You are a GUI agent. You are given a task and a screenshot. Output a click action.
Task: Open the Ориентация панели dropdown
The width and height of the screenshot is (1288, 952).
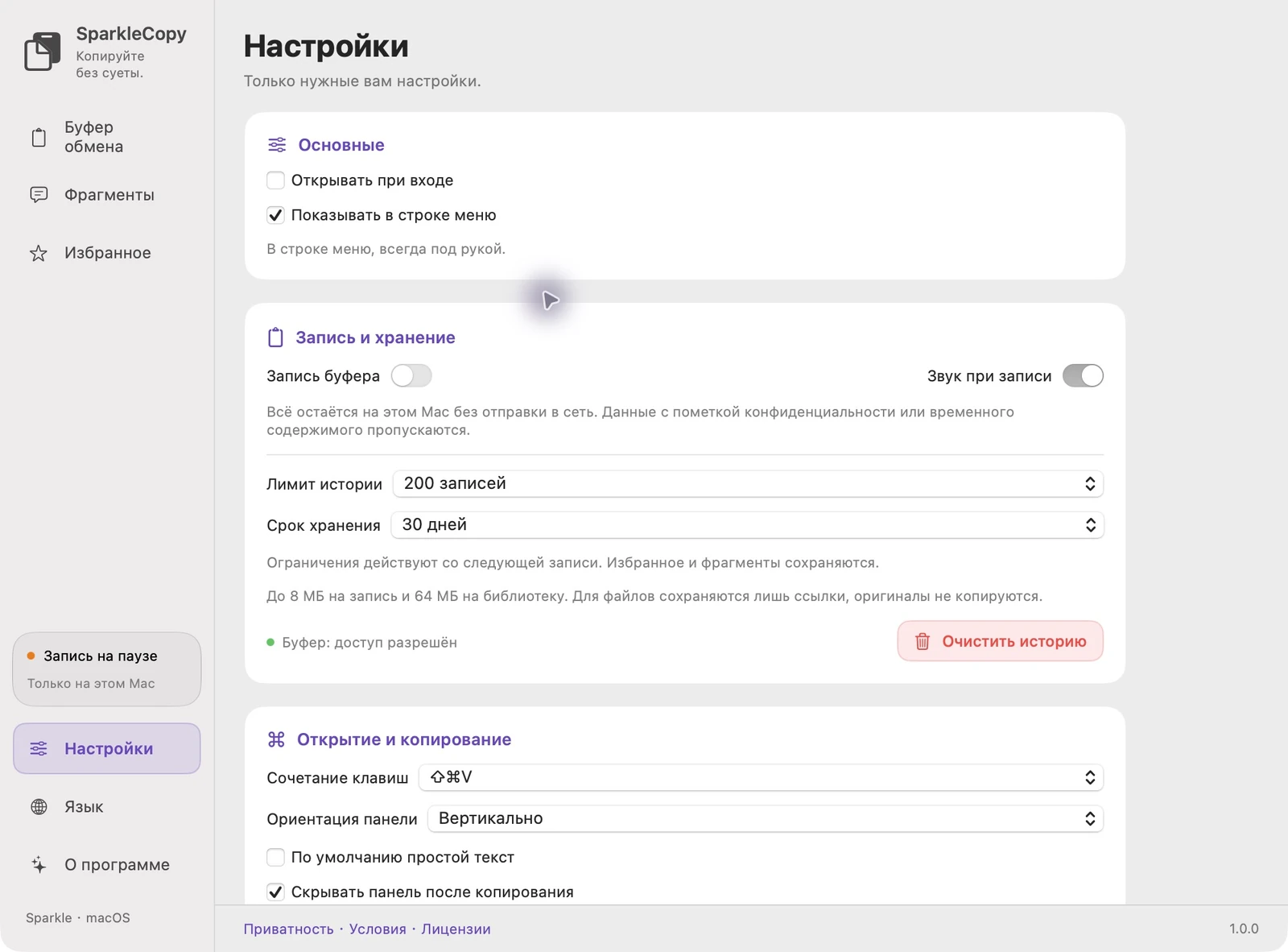point(766,818)
